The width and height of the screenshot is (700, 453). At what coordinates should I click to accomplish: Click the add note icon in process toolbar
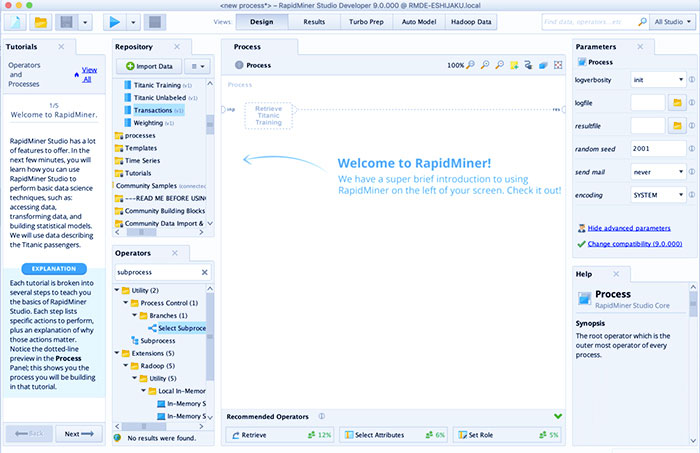point(514,65)
